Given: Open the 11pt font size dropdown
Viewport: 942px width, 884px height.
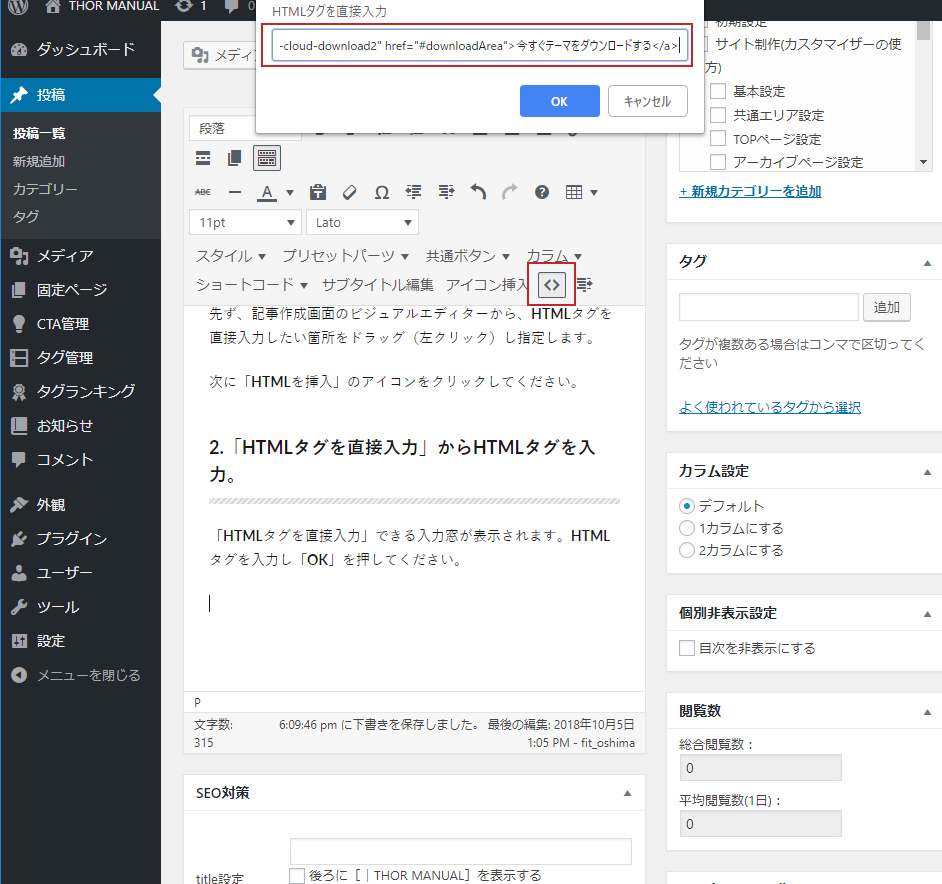Looking at the screenshot, I should (x=245, y=222).
